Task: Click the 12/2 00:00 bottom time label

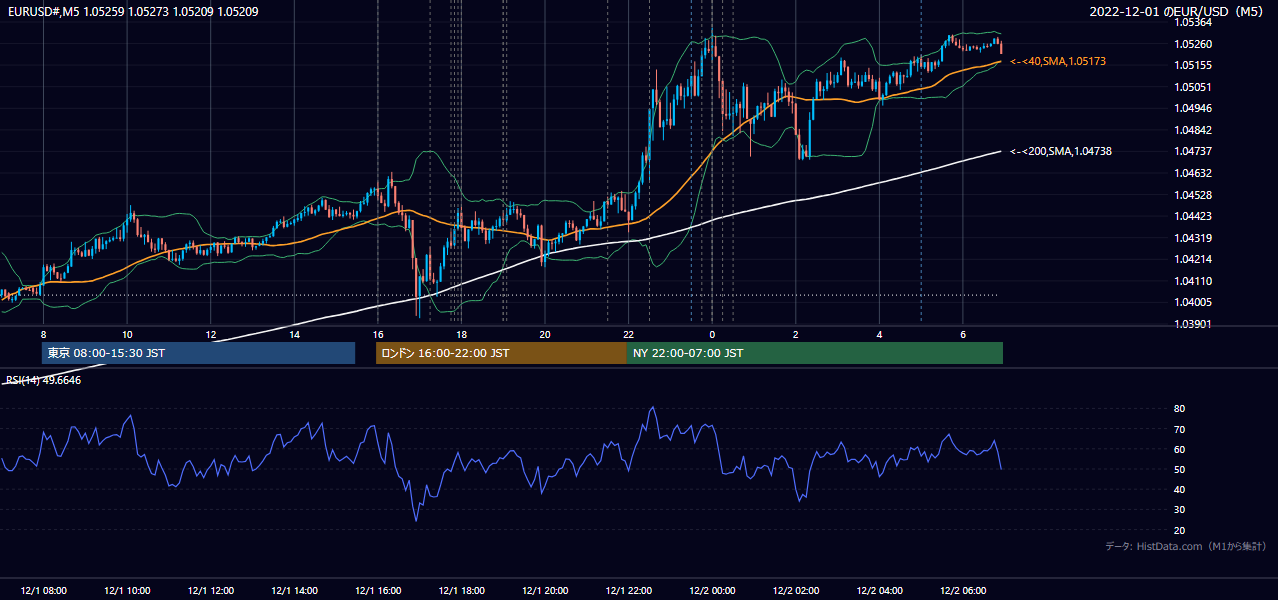Action: pos(712,591)
